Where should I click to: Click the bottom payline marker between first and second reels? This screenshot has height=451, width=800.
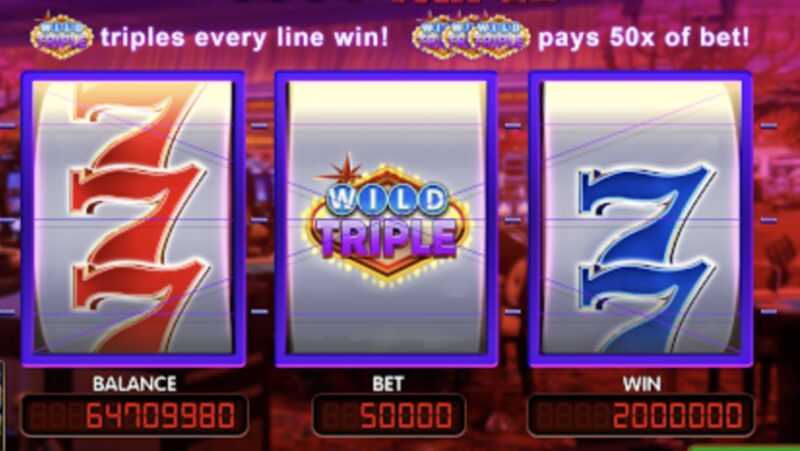[x=259, y=311]
